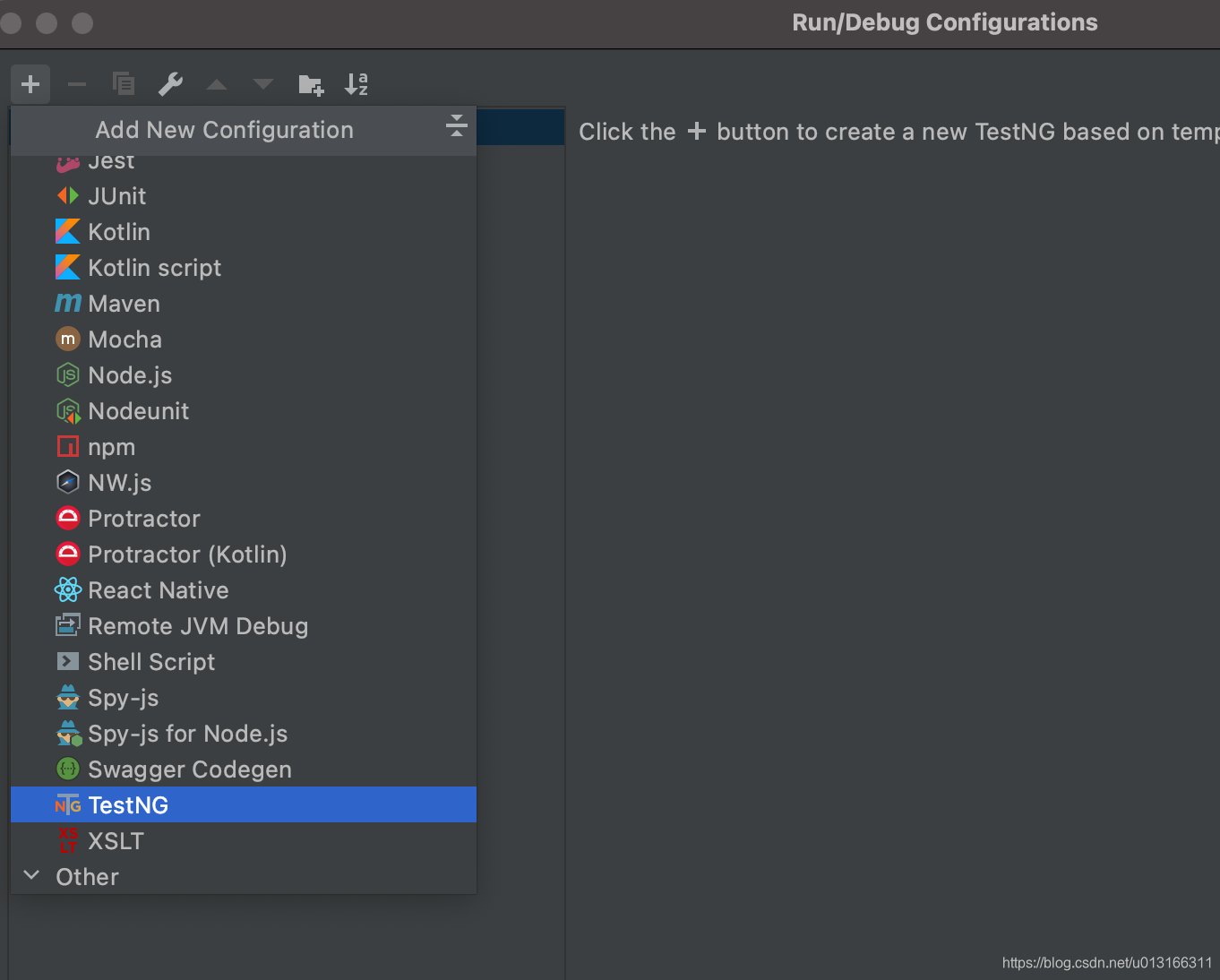The image size is (1220, 980).
Task: Select Node.js configuration type
Action: (244, 374)
